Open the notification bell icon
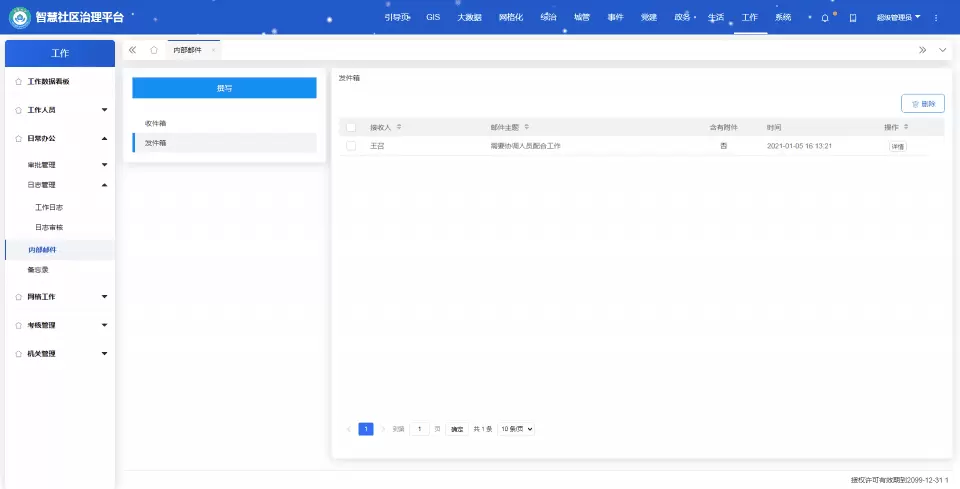This screenshot has height=489, width=960. pos(825,18)
